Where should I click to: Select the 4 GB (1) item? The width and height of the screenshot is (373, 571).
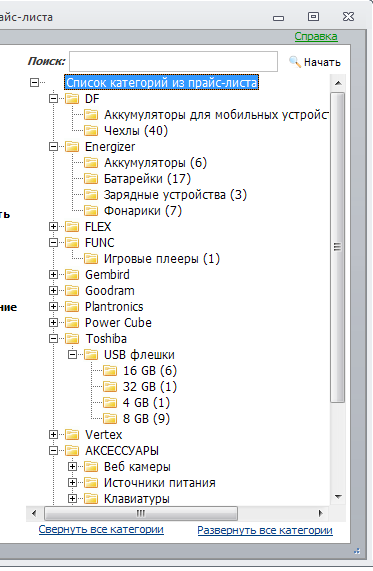[146, 403]
